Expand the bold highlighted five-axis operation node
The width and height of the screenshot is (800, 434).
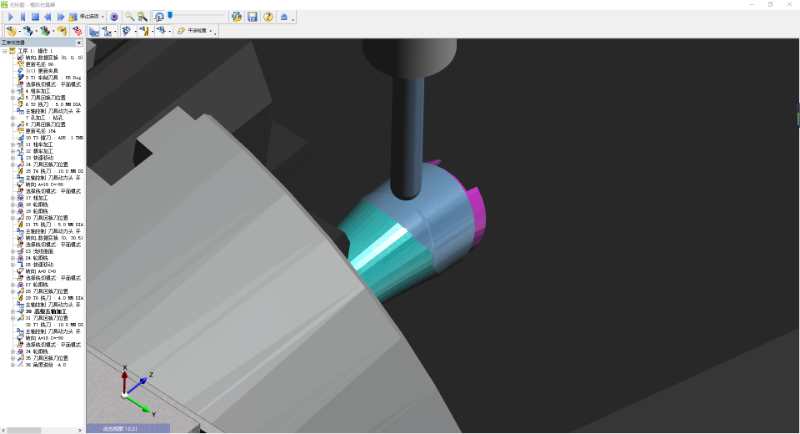[13, 312]
